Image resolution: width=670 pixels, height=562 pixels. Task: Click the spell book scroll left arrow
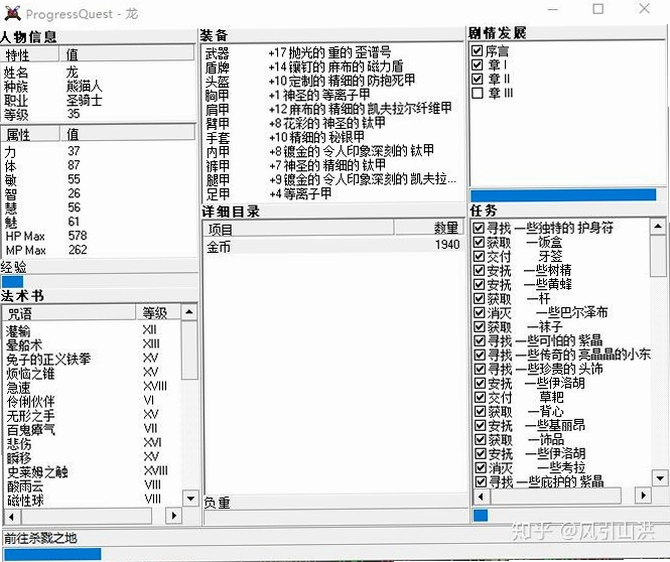click(x=12, y=516)
